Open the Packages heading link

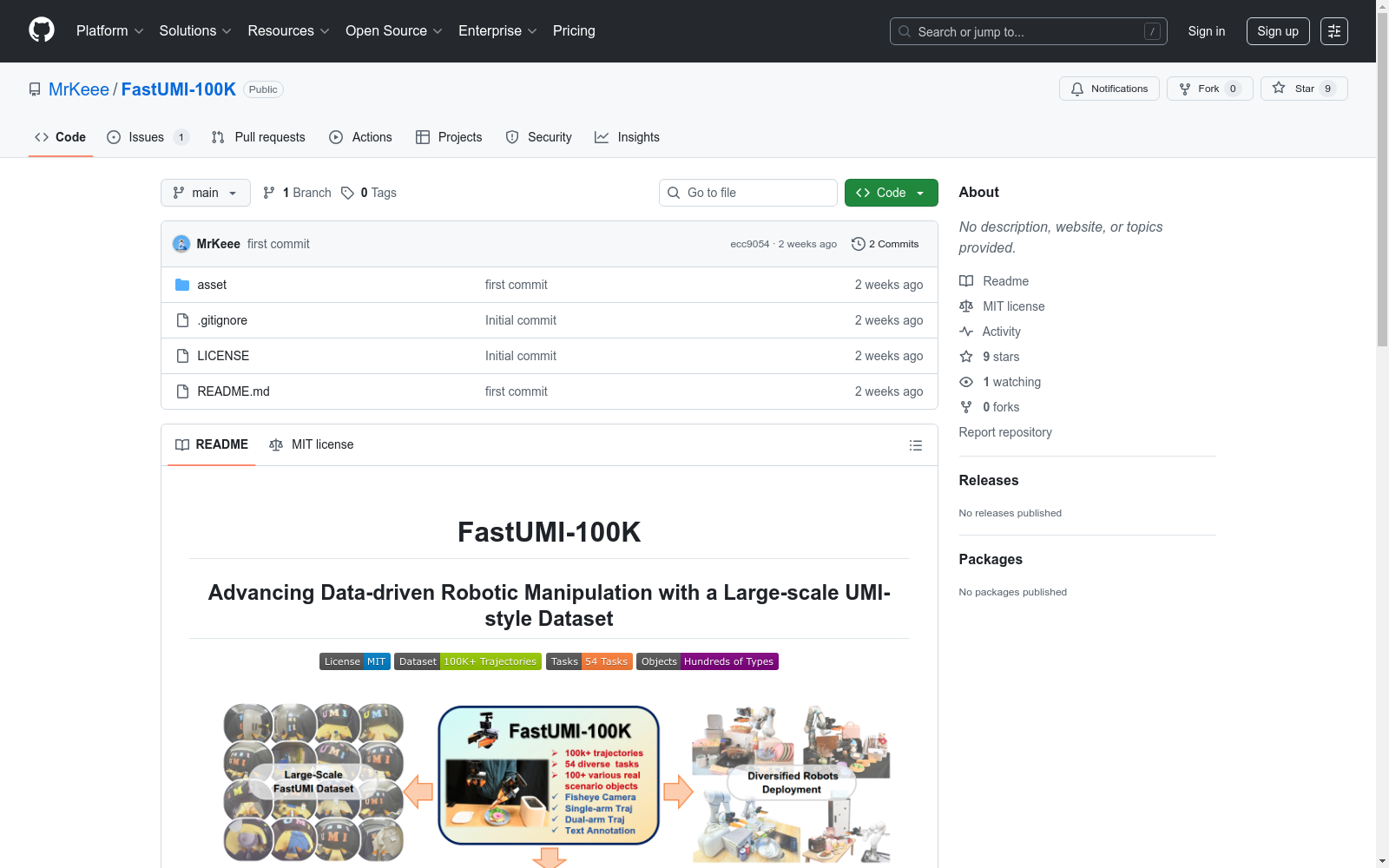pos(991,559)
